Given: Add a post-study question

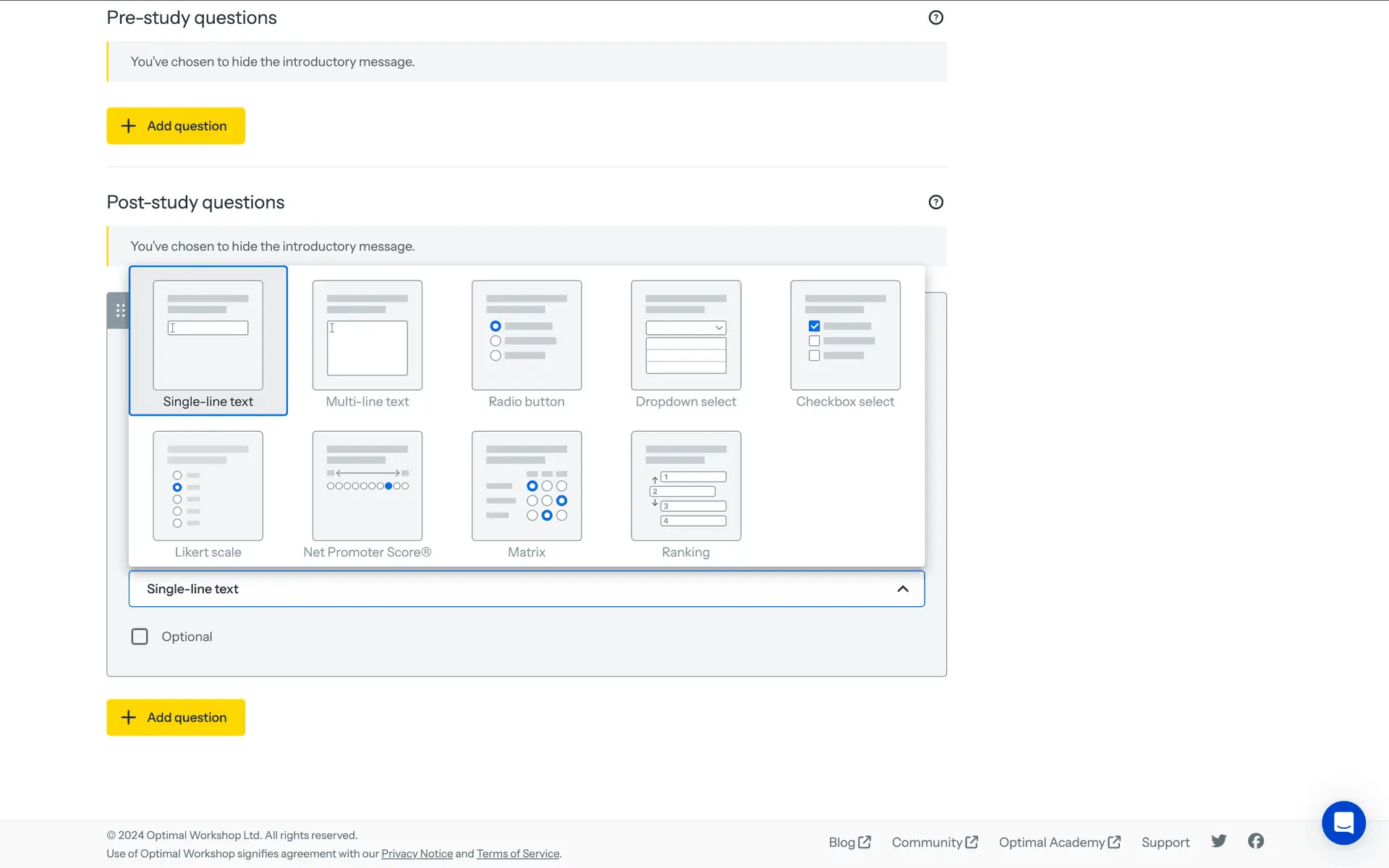Looking at the screenshot, I should tap(176, 718).
